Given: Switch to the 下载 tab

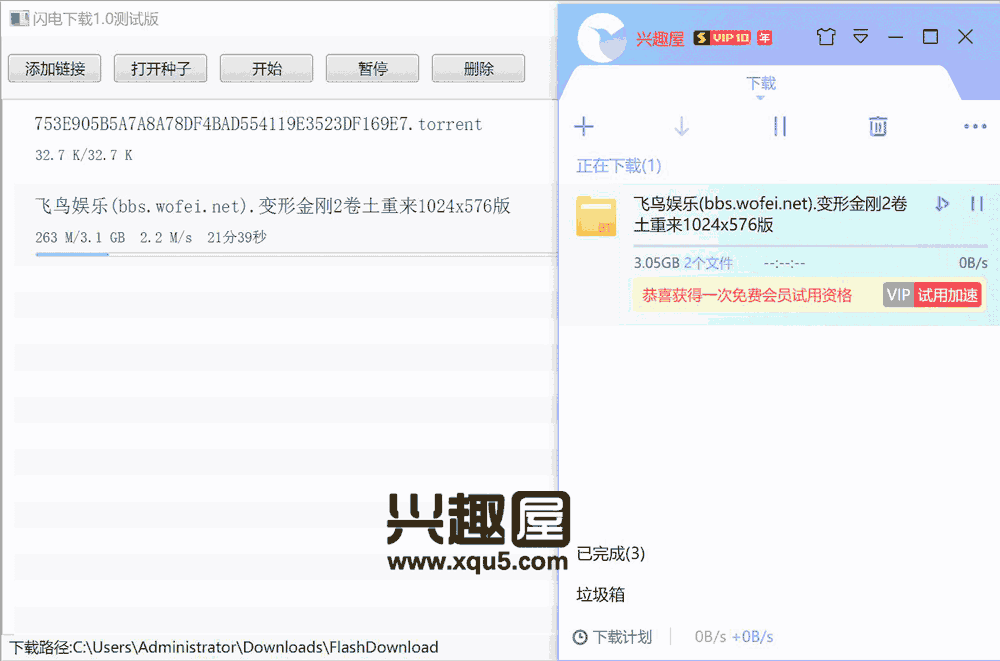Looking at the screenshot, I should [x=761, y=84].
